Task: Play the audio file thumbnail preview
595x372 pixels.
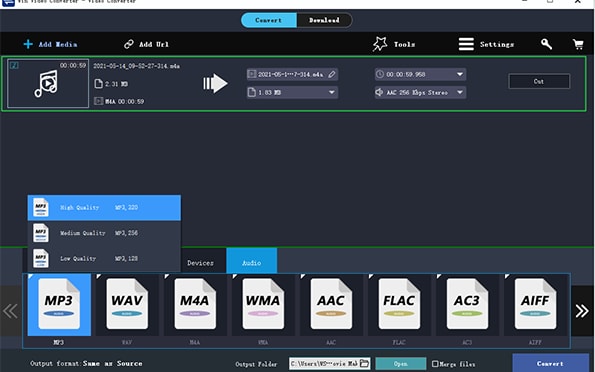Action: point(47,84)
